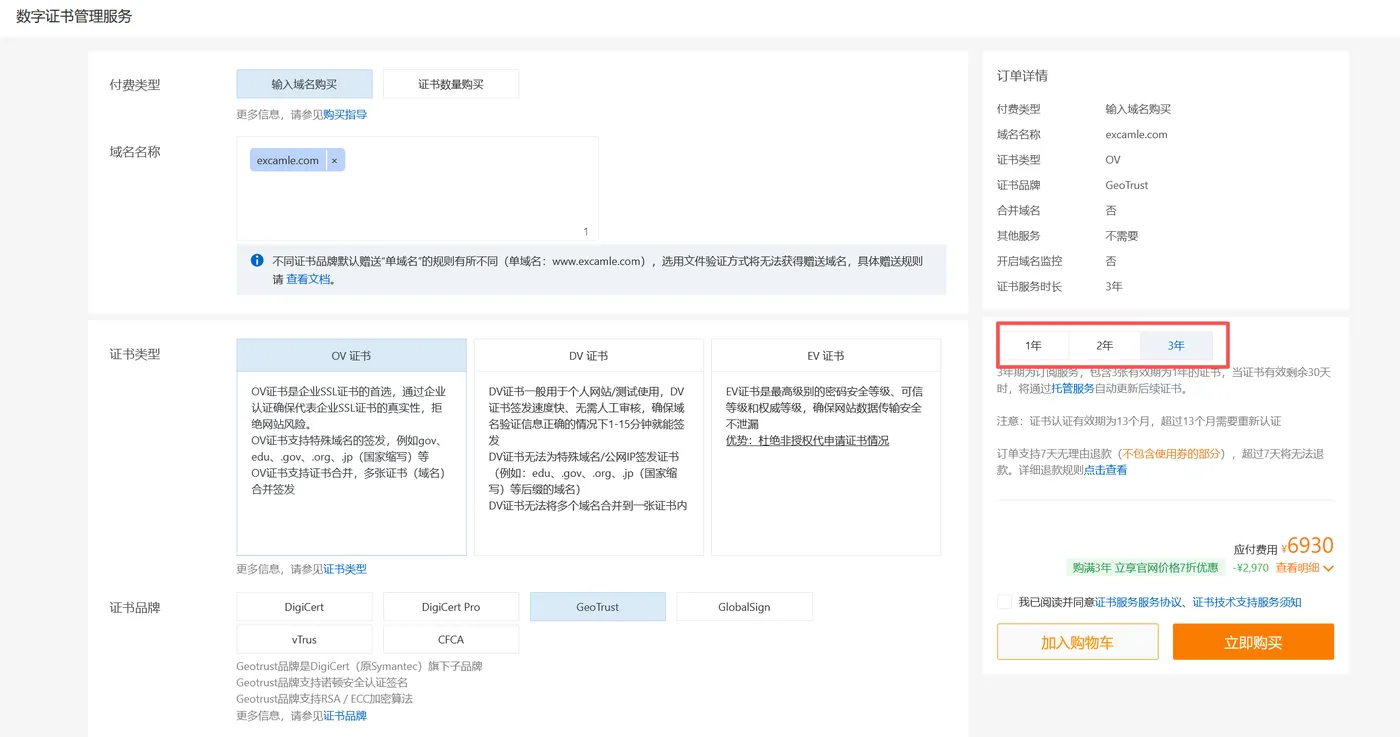Image resolution: width=1400 pixels, height=737 pixels.
Task: Pick the DigiCert brand
Action: coord(304,607)
